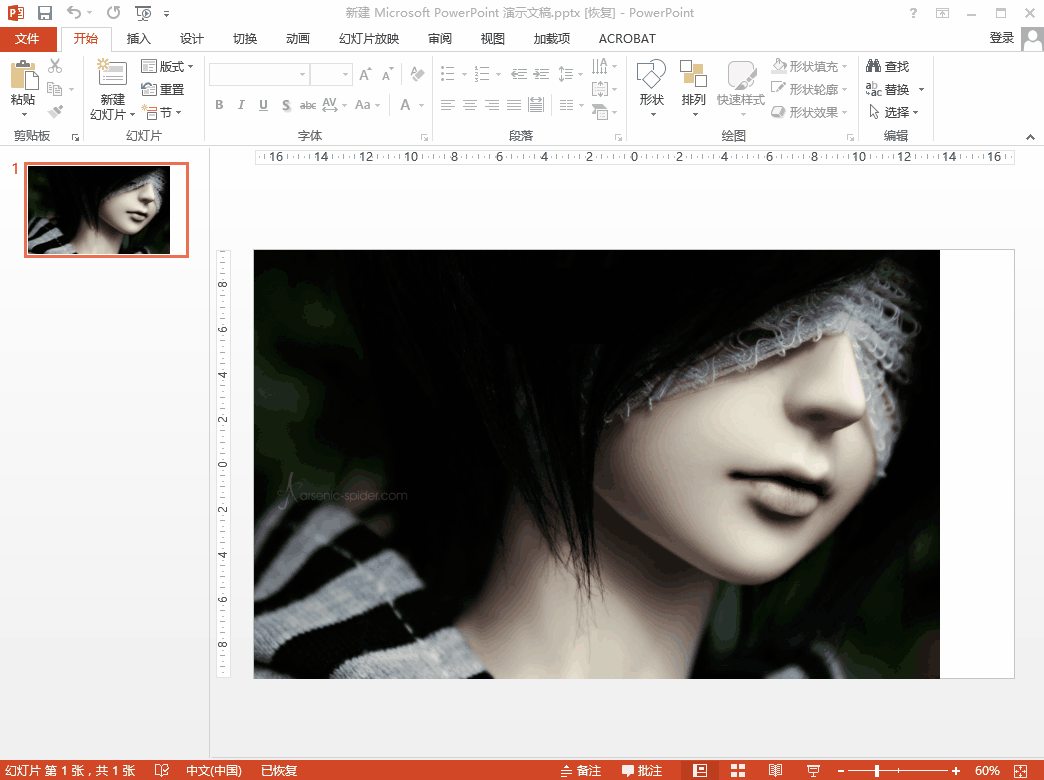Fit slide to current window
This screenshot has width=1044, height=780.
click(1020, 771)
